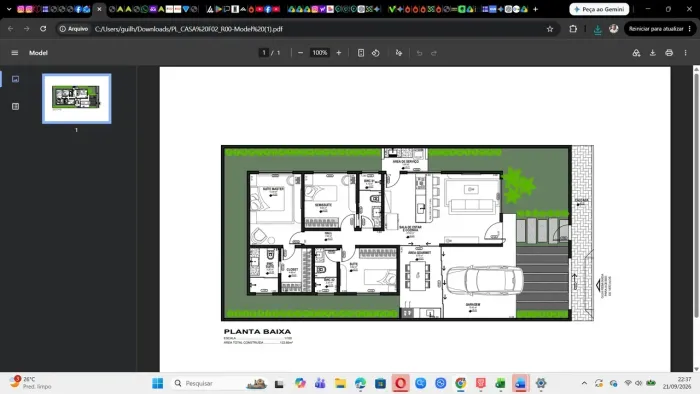700x394 pixels.
Task: Open the browser extensions menu
Action: click(573, 29)
